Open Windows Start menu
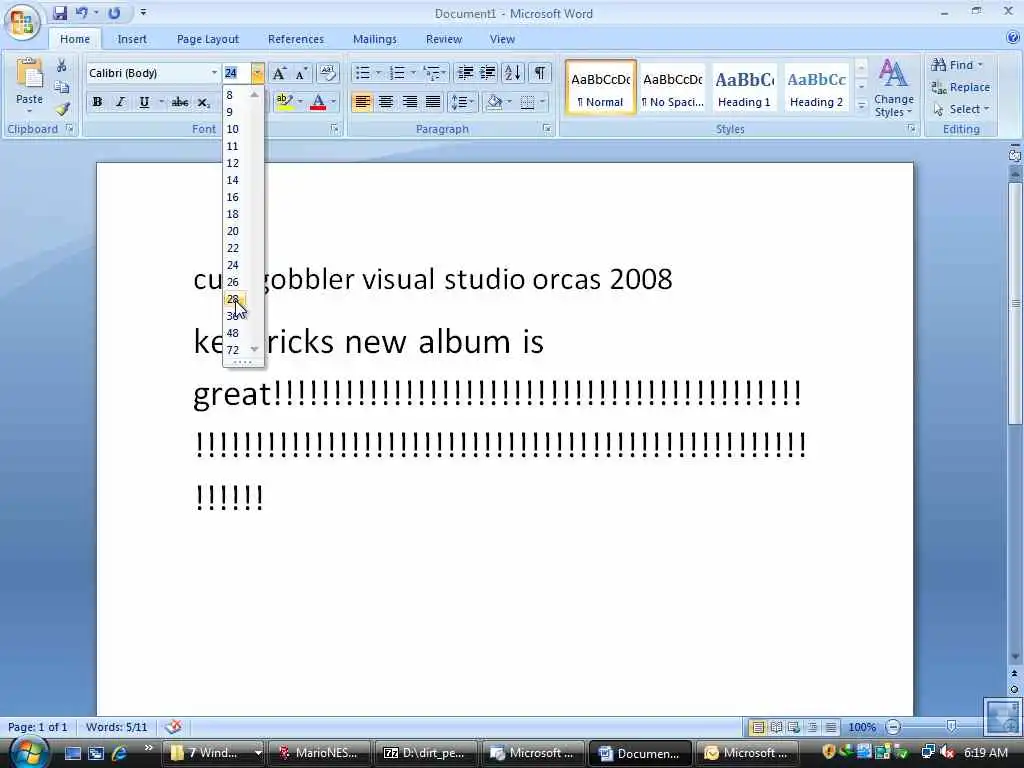 (x=29, y=752)
